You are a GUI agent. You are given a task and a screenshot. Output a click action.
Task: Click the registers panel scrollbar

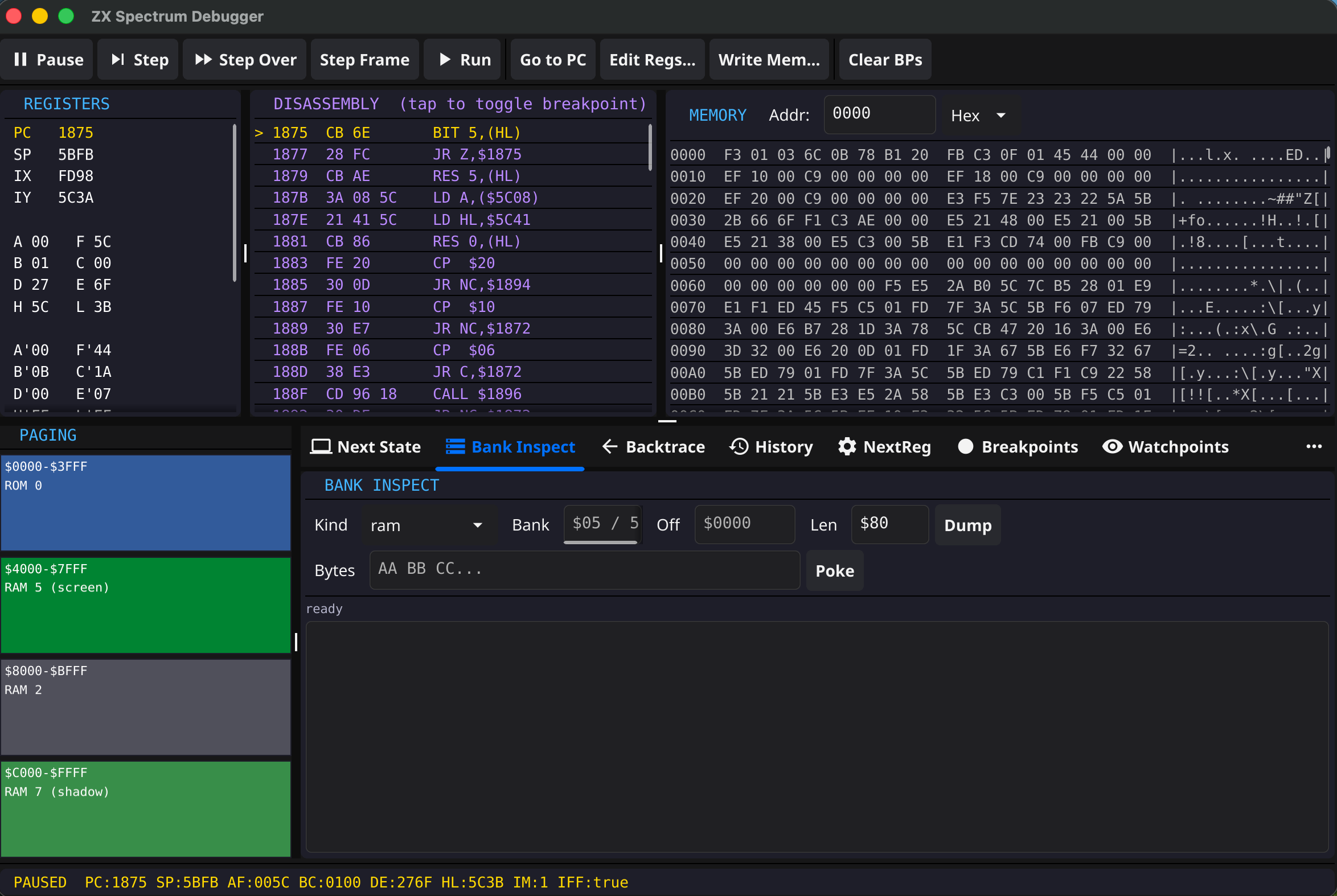[x=235, y=203]
